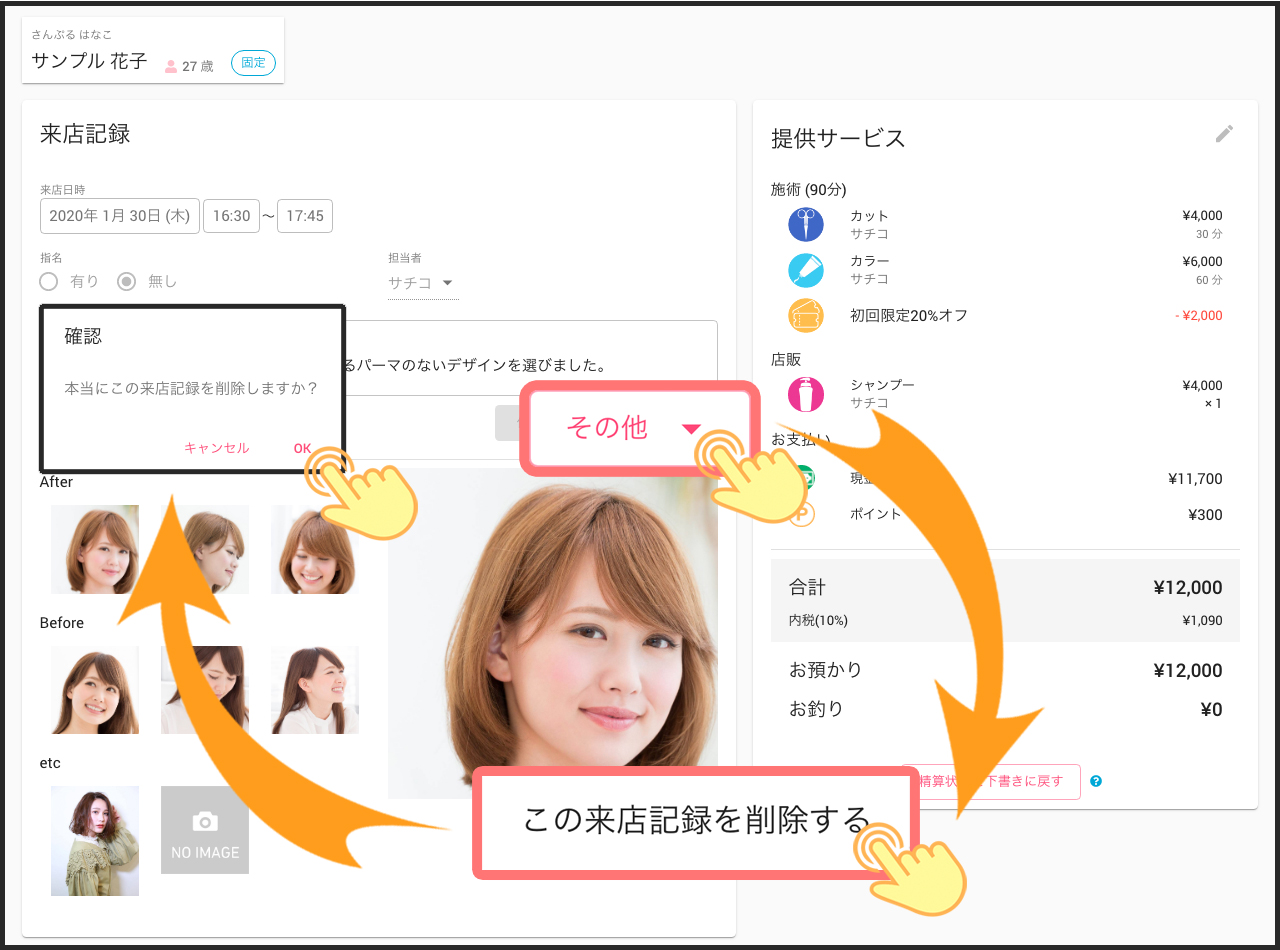Toggle the 固定 badge on customer card
This screenshot has width=1280, height=950.
253,63
